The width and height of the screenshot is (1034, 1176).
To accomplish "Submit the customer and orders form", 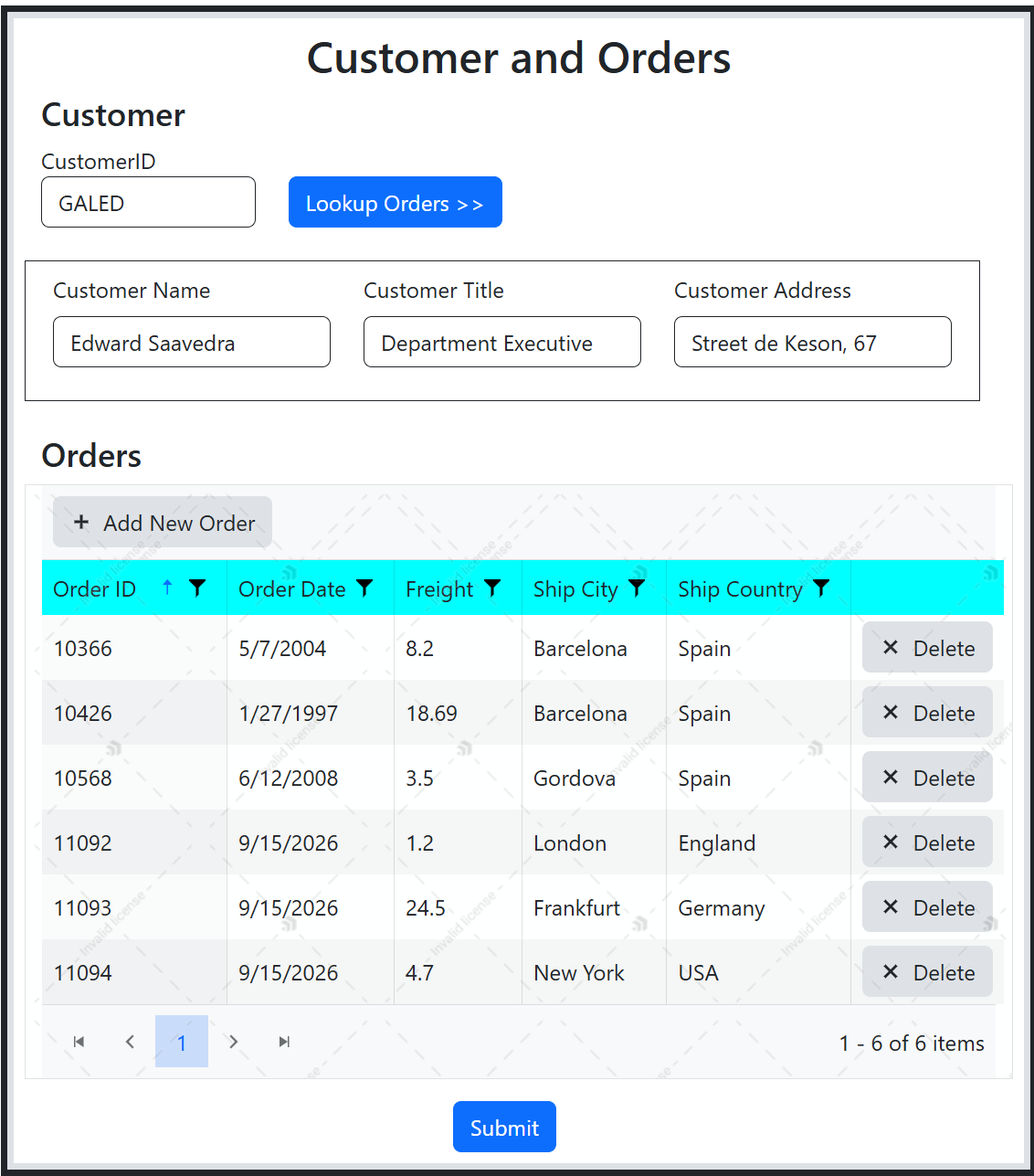I will coord(504,1127).
